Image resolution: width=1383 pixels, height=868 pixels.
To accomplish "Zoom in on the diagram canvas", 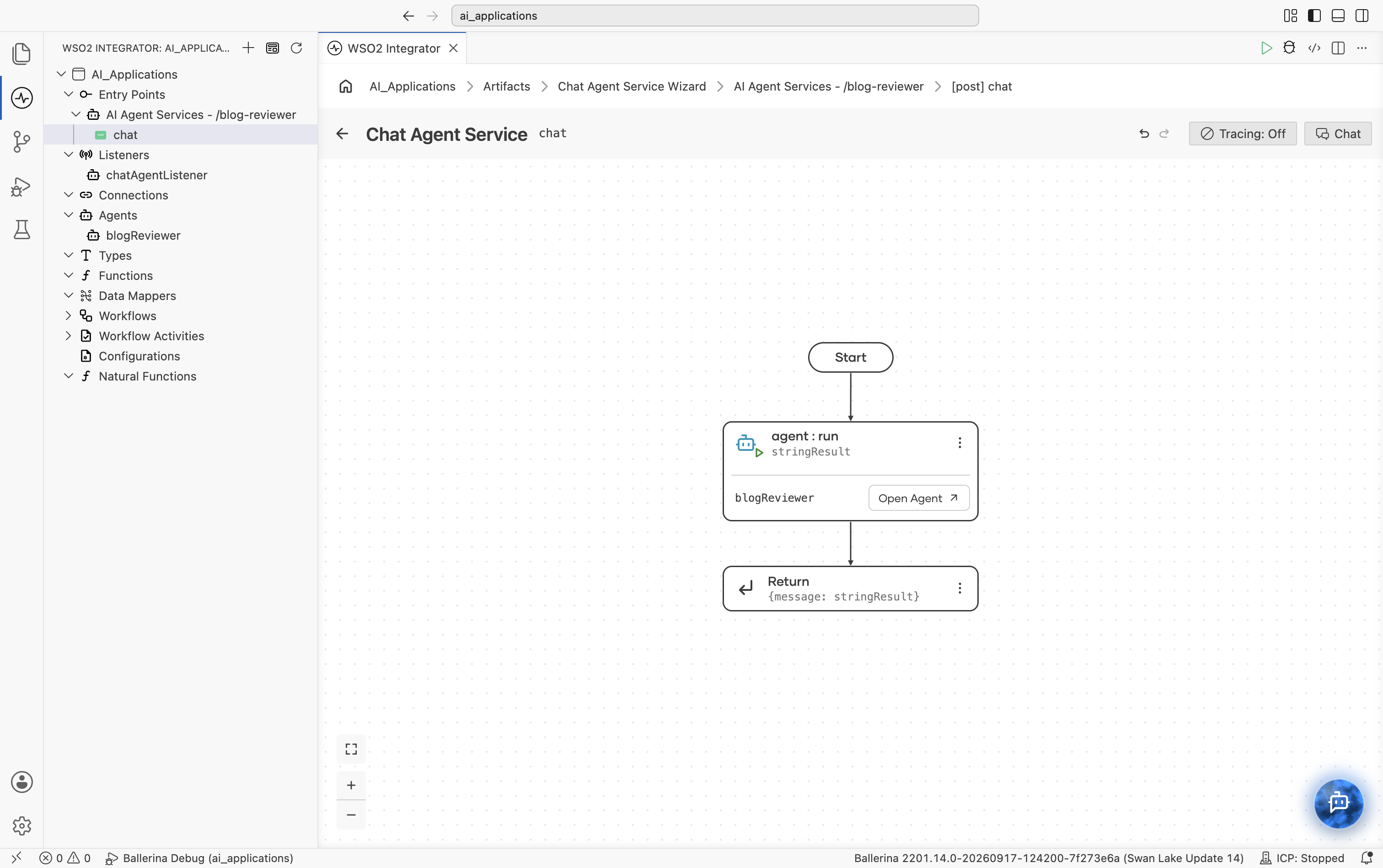I will 351,785.
